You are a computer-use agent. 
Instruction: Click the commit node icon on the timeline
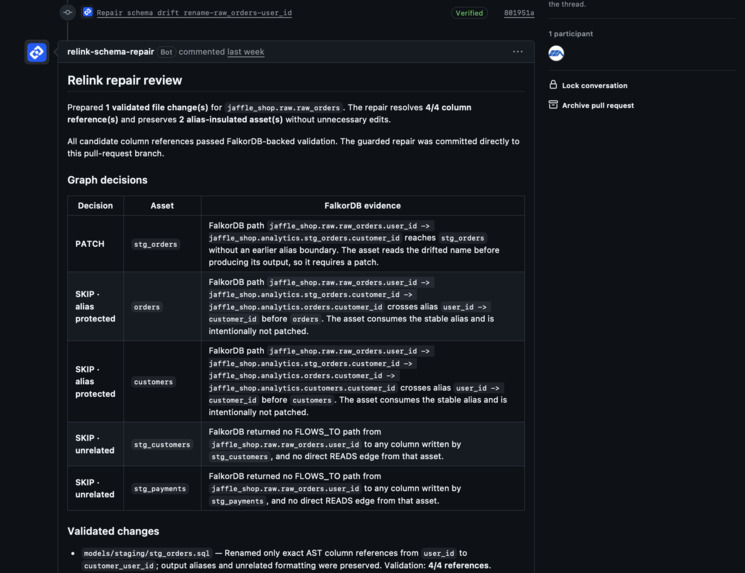(x=68, y=12)
